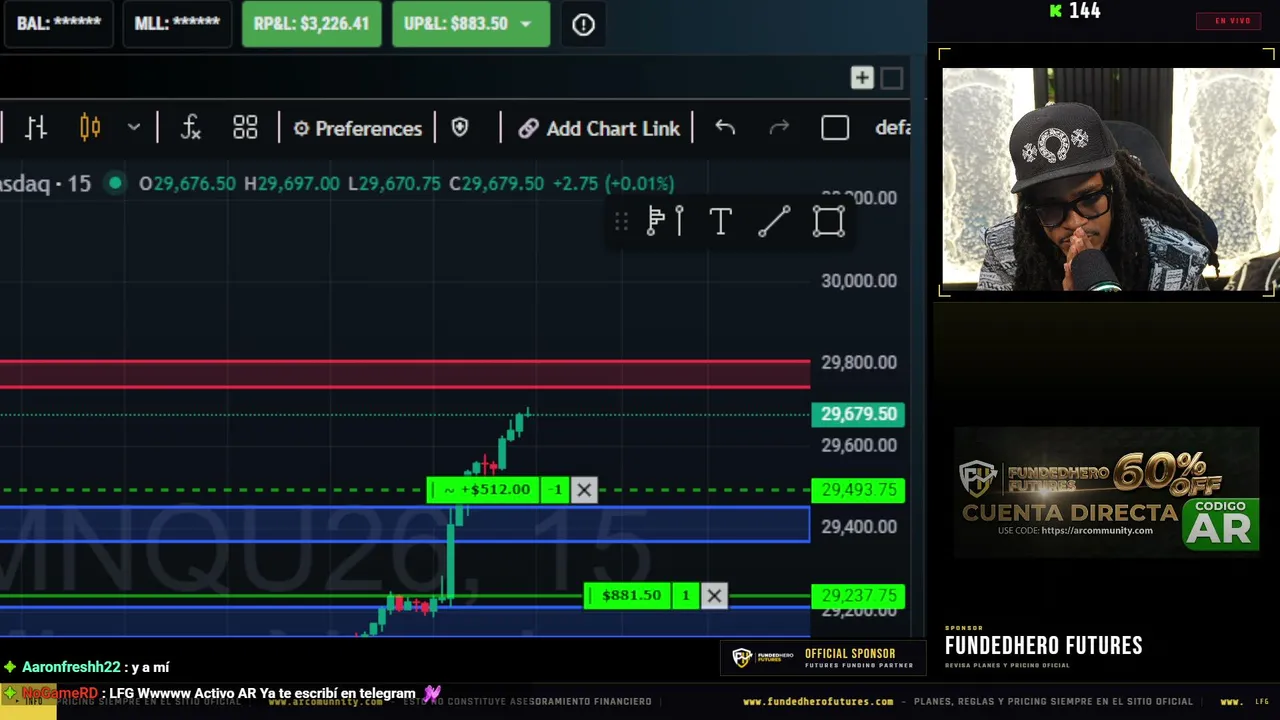Click the L29,670.75 low value
Image resolution: width=1280 pixels, height=720 pixels.
click(394, 184)
